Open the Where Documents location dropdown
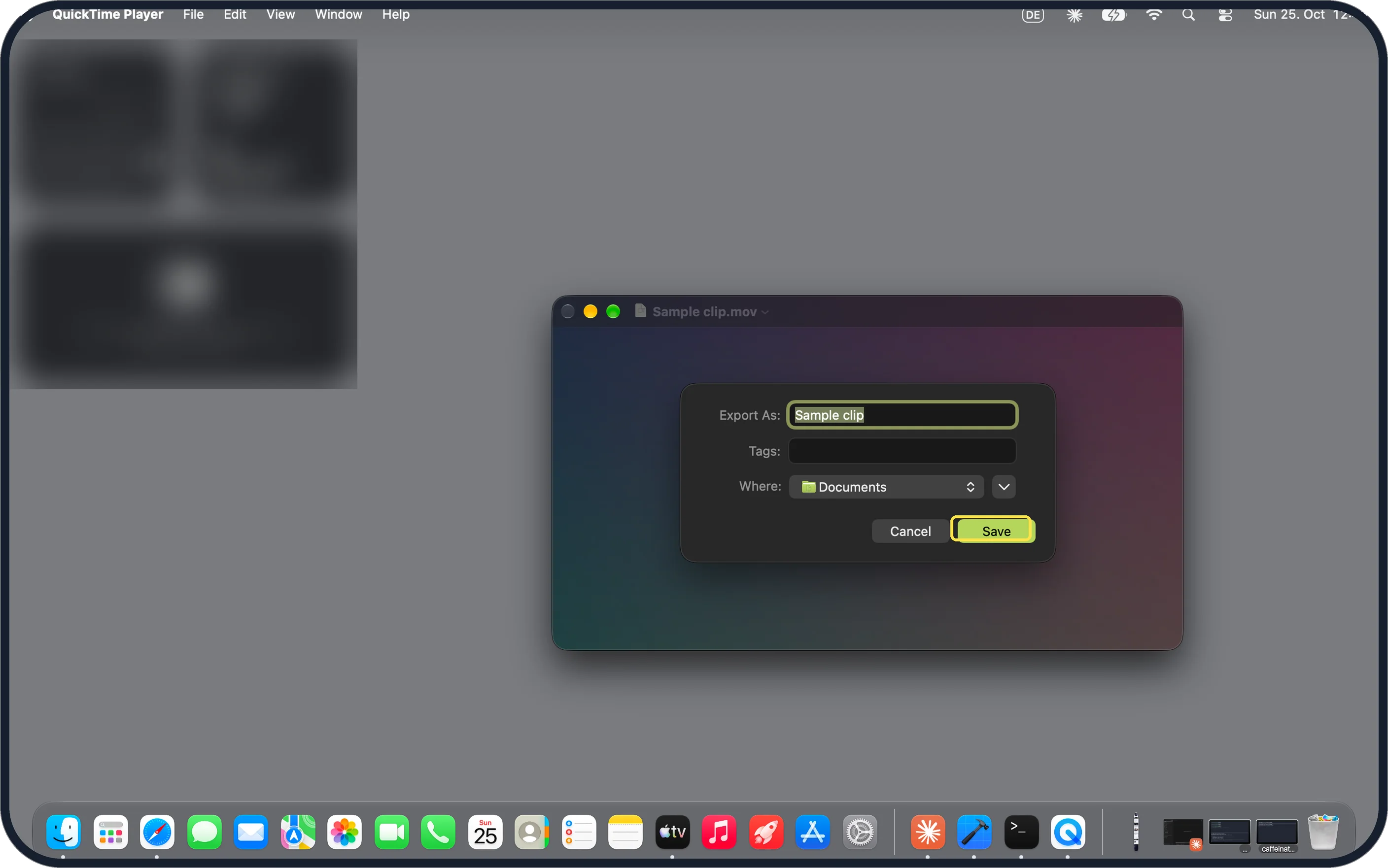This screenshot has width=1388, height=868. [886, 487]
